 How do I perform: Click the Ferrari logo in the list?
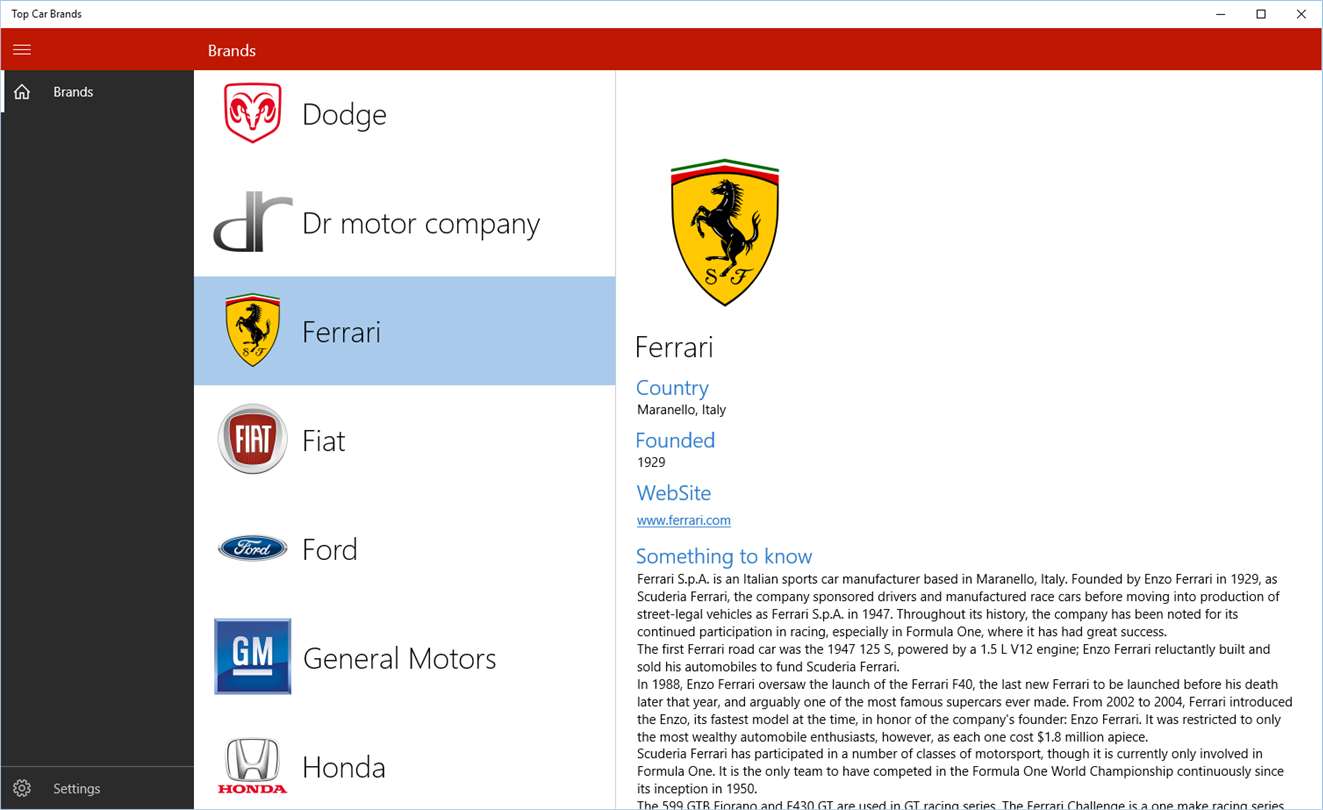tap(253, 331)
